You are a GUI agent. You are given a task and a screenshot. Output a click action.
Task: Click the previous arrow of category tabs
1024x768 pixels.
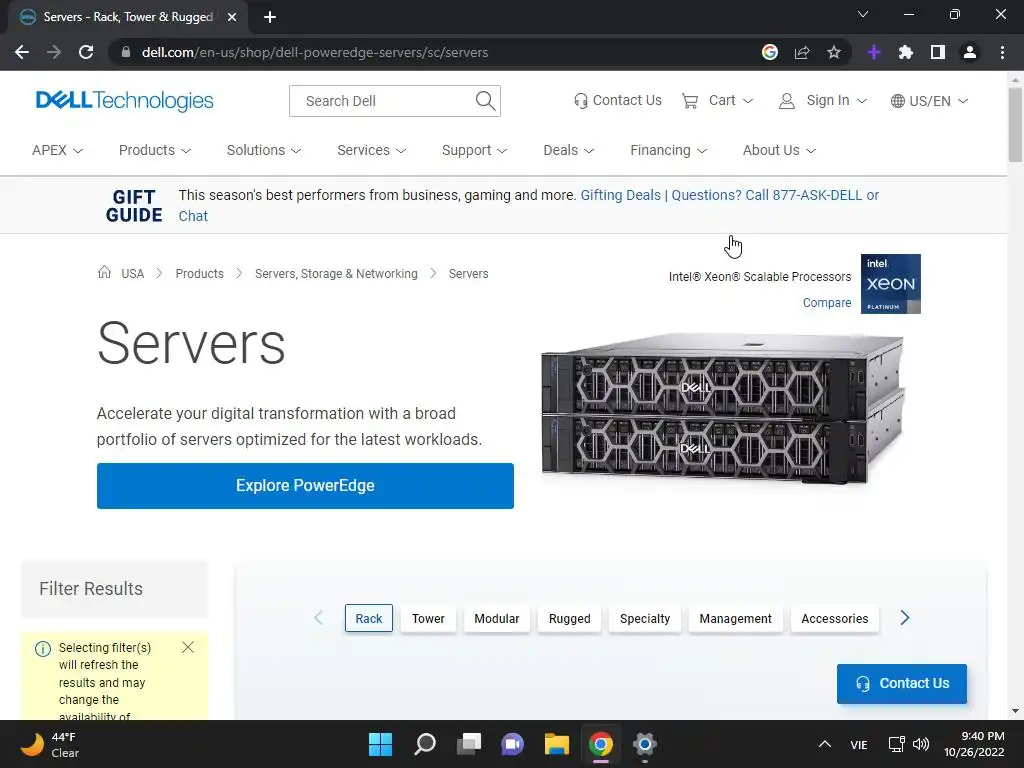(x=319, y=618)
